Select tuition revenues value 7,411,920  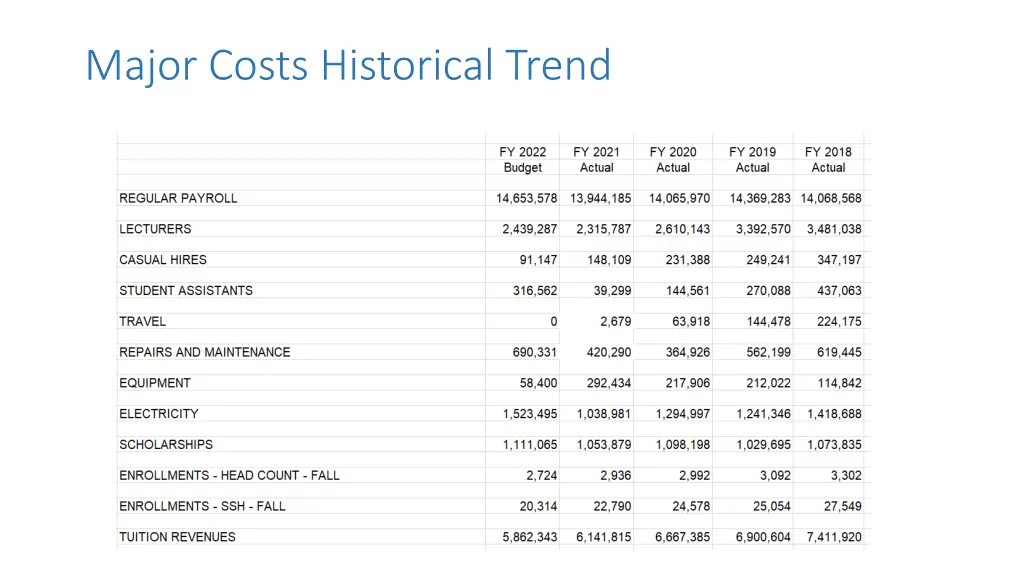835,537
